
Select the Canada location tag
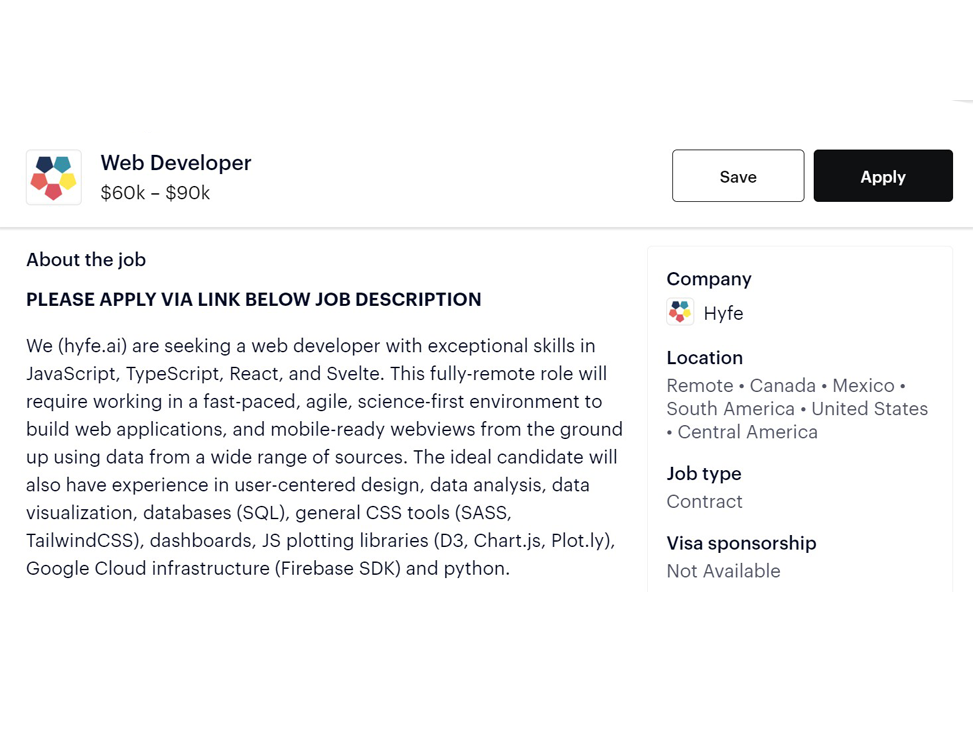pyautogui.click(x=782, y=385)
